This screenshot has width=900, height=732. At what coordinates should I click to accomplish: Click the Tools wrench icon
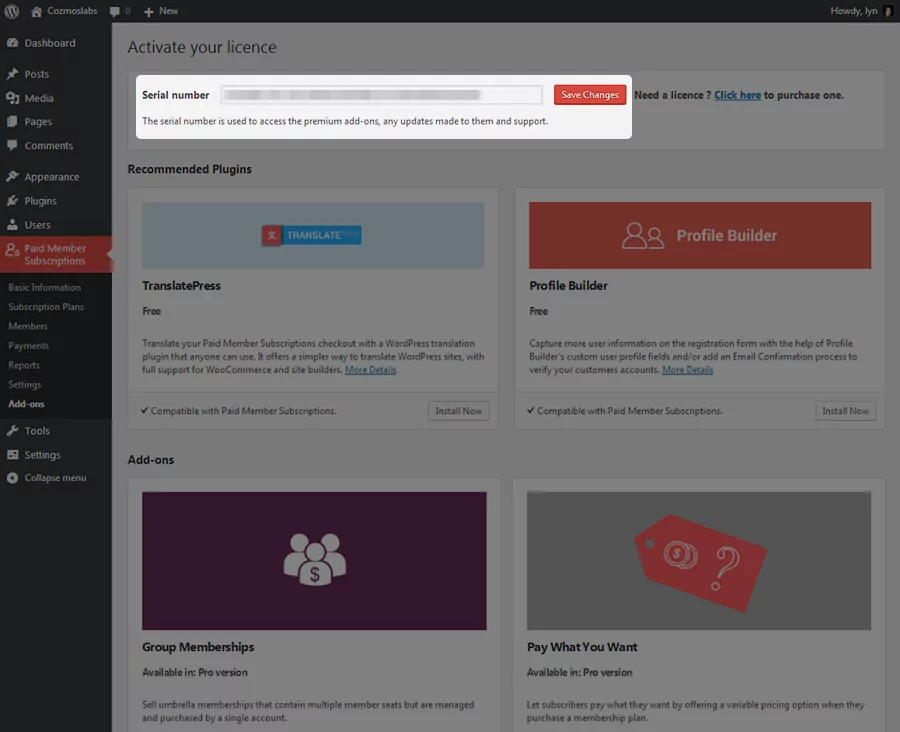pos(12,431)
